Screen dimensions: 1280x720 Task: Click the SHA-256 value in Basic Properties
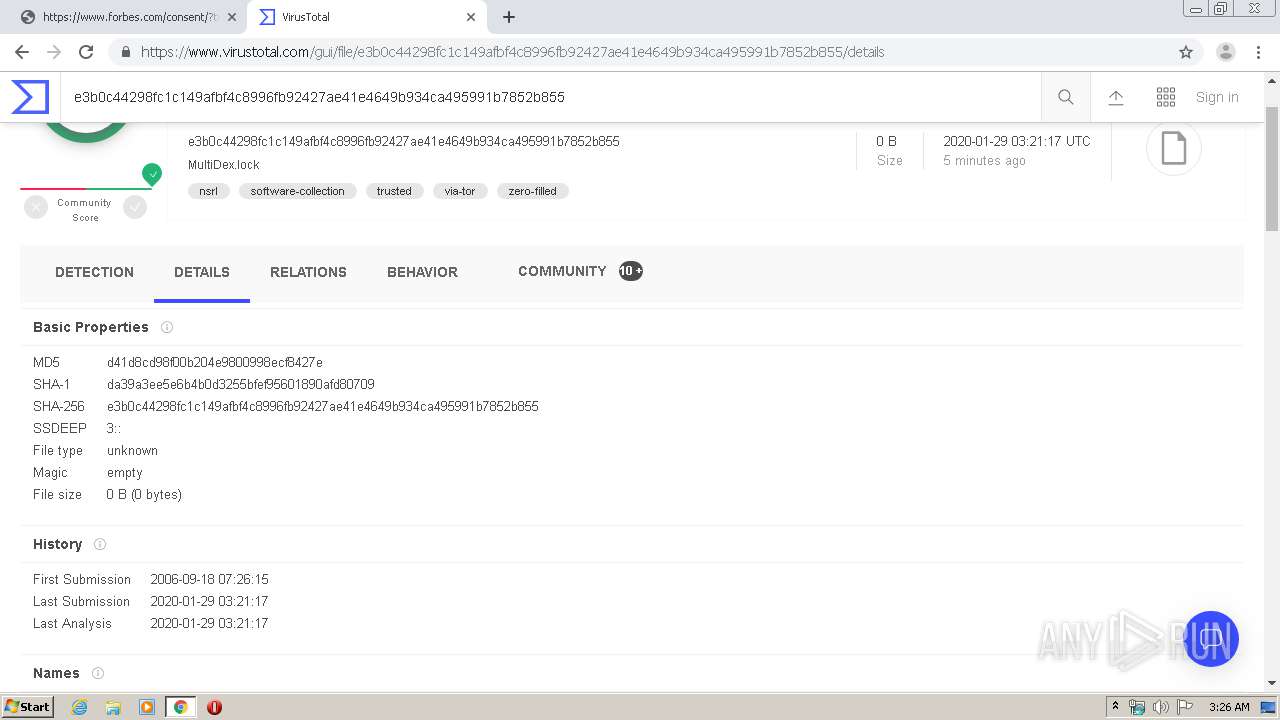coord(323,406)
